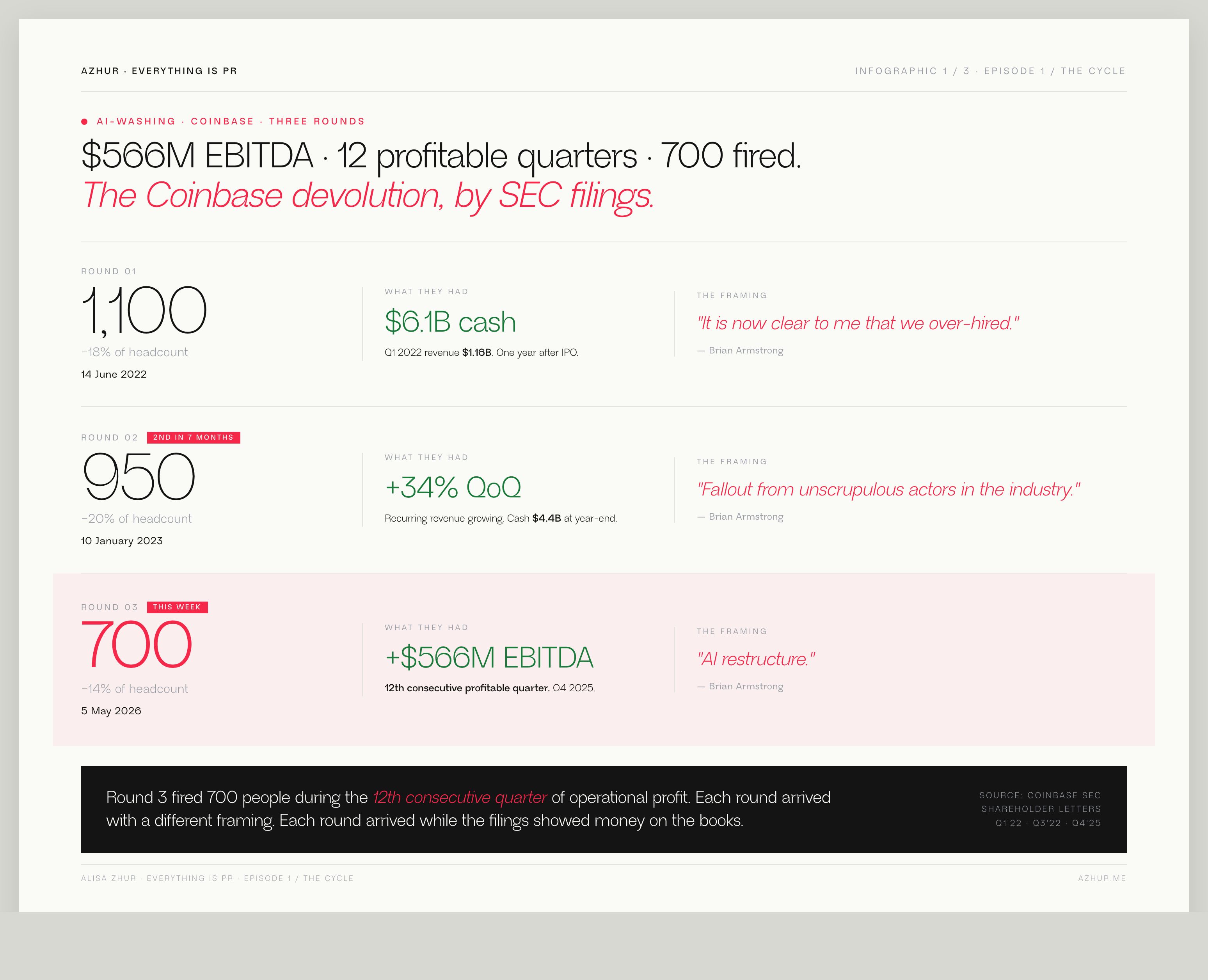This screenshot has height=980, width=1208.
Task: Click the large red '700' figure
Action: 137,644
